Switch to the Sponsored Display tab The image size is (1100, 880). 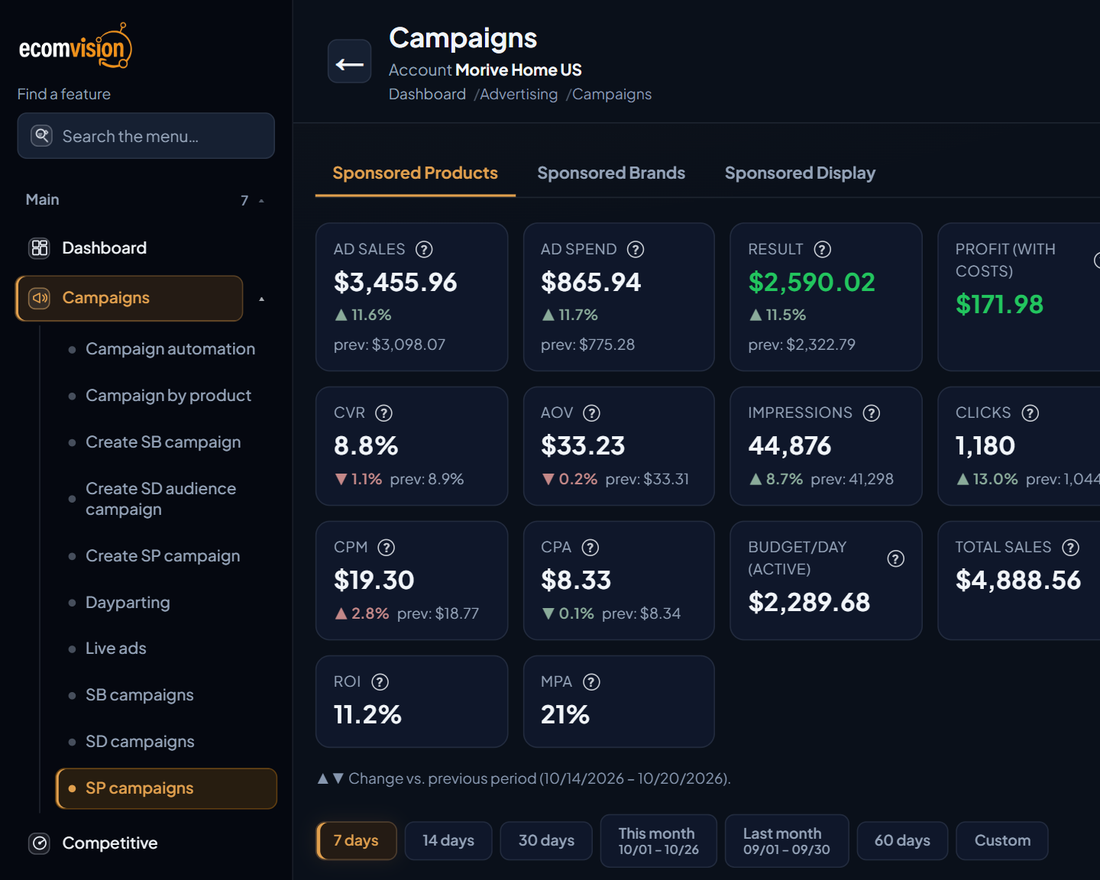click(x=800, y=173)
